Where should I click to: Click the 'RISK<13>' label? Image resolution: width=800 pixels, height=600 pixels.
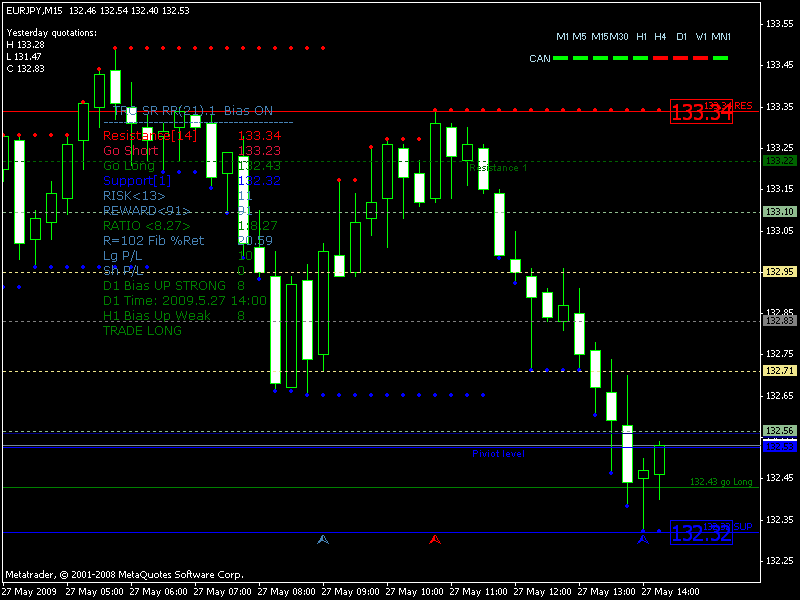point(134,196)
